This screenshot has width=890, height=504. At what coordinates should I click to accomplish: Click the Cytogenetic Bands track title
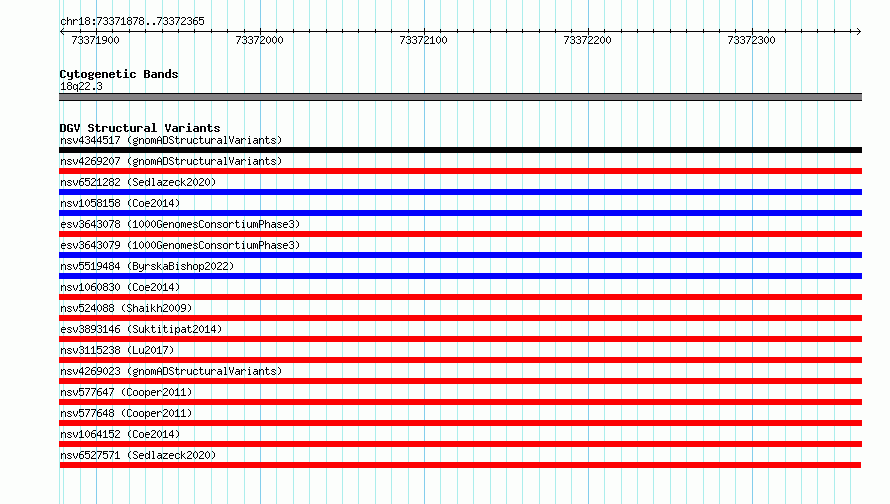click(119, 74)
